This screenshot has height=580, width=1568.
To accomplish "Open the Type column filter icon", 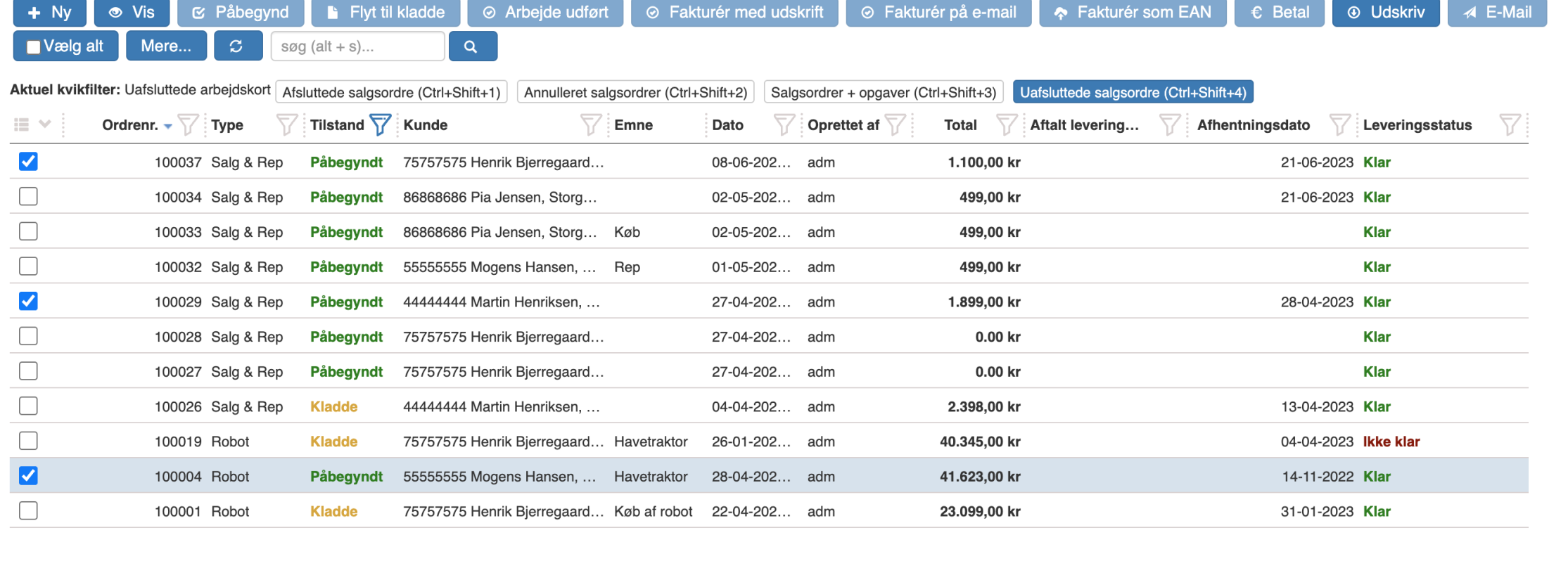I will click(x=286, y=125).
